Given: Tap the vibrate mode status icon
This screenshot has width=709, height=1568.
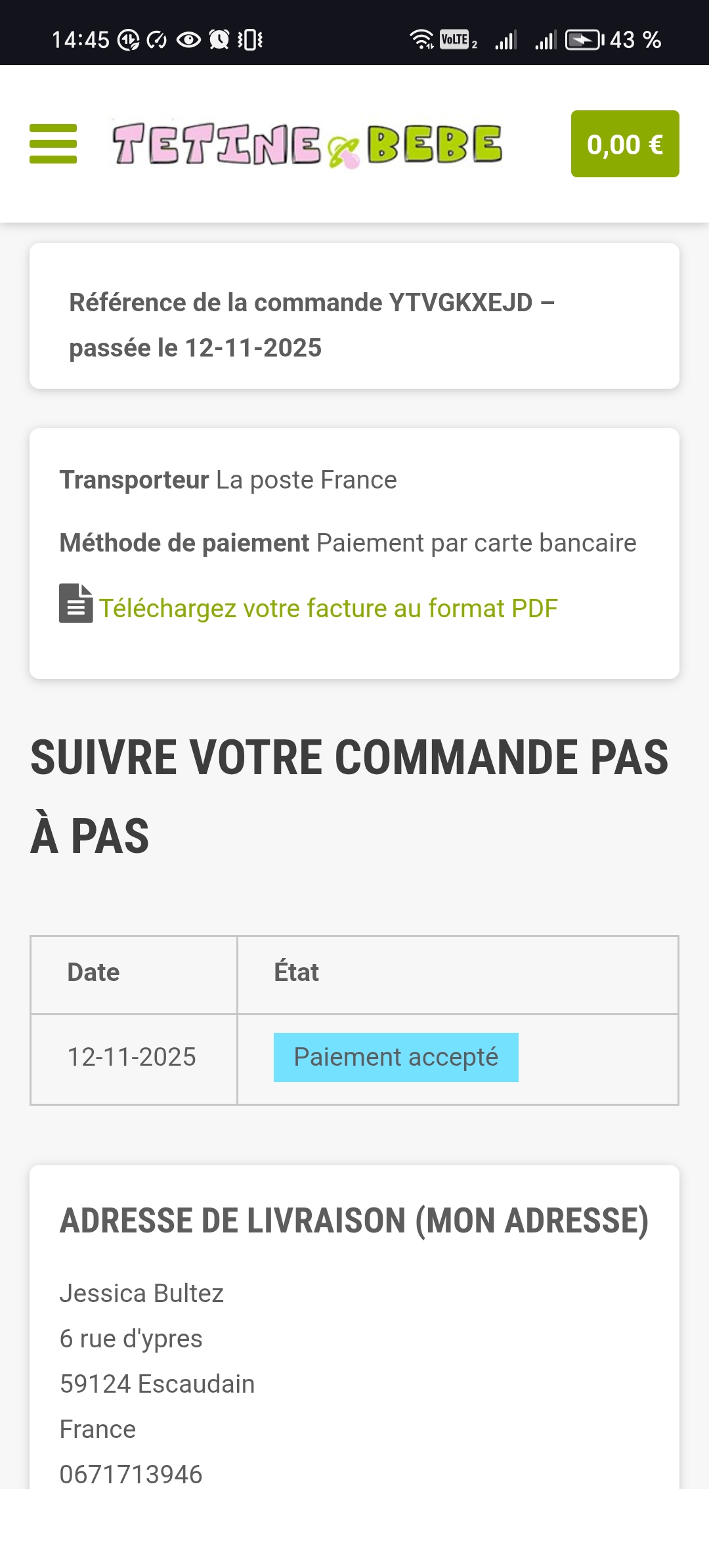Looking at the screenshot, I should (250, 40).
